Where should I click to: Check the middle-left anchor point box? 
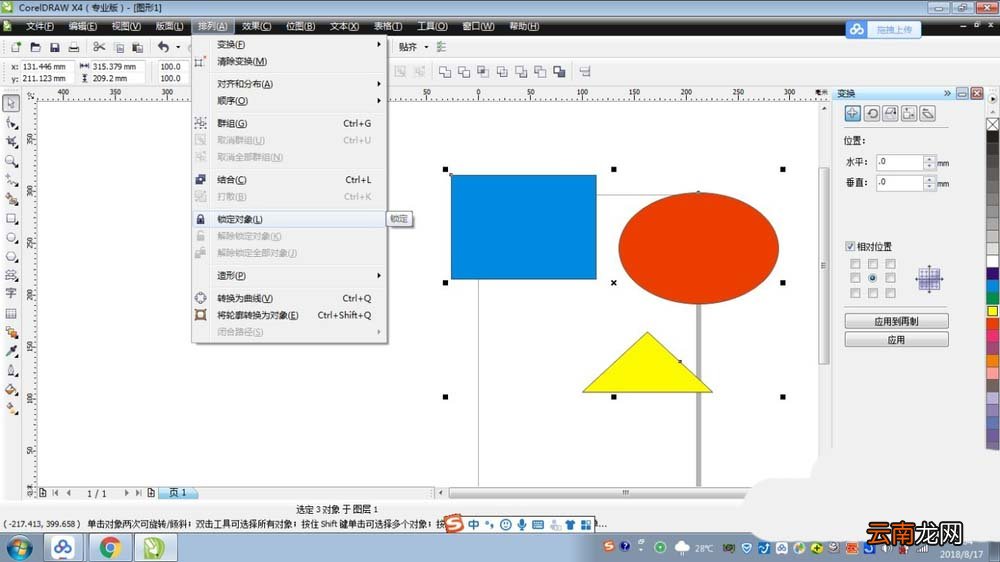855,278
